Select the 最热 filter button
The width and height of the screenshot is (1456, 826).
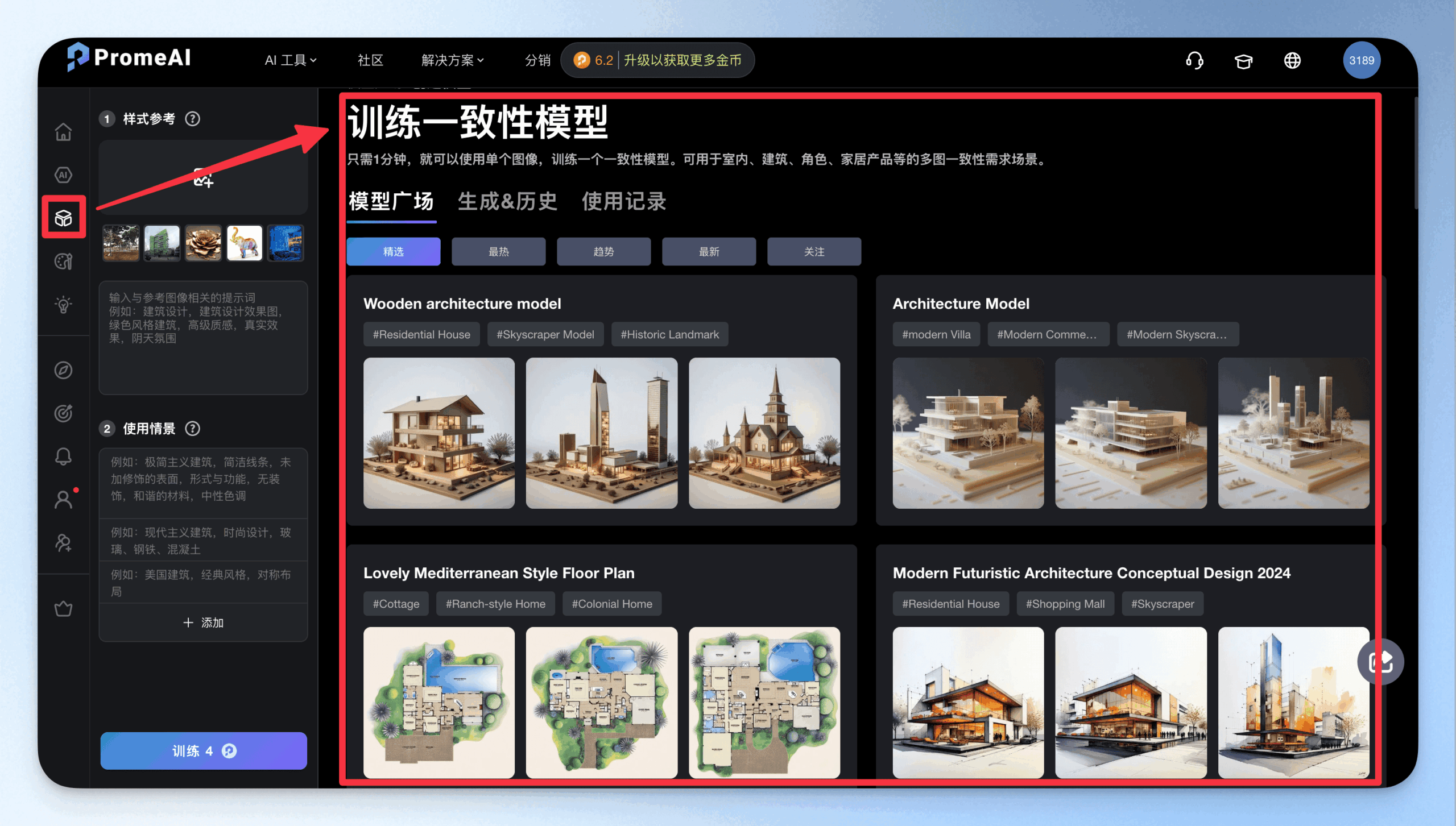click(x=498, y=251)
